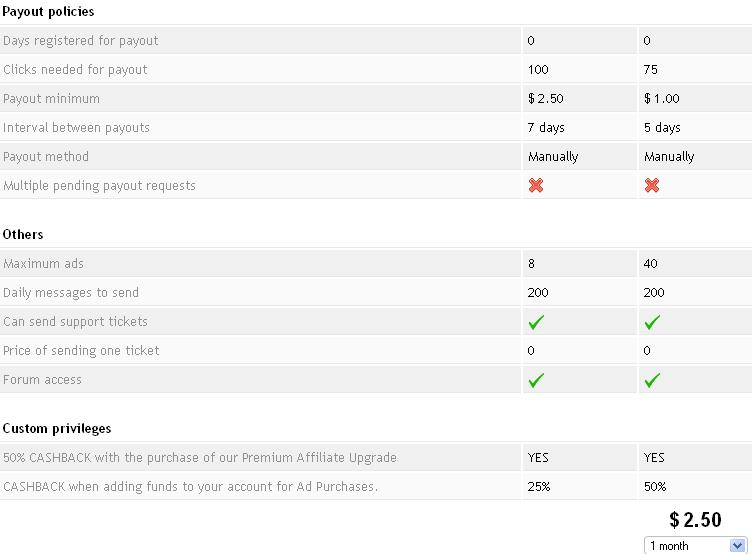Click the "$ 1.00" payout minimum value
Image resolution: width=752 pixels, height=554 pixels.
coord(662,99)
